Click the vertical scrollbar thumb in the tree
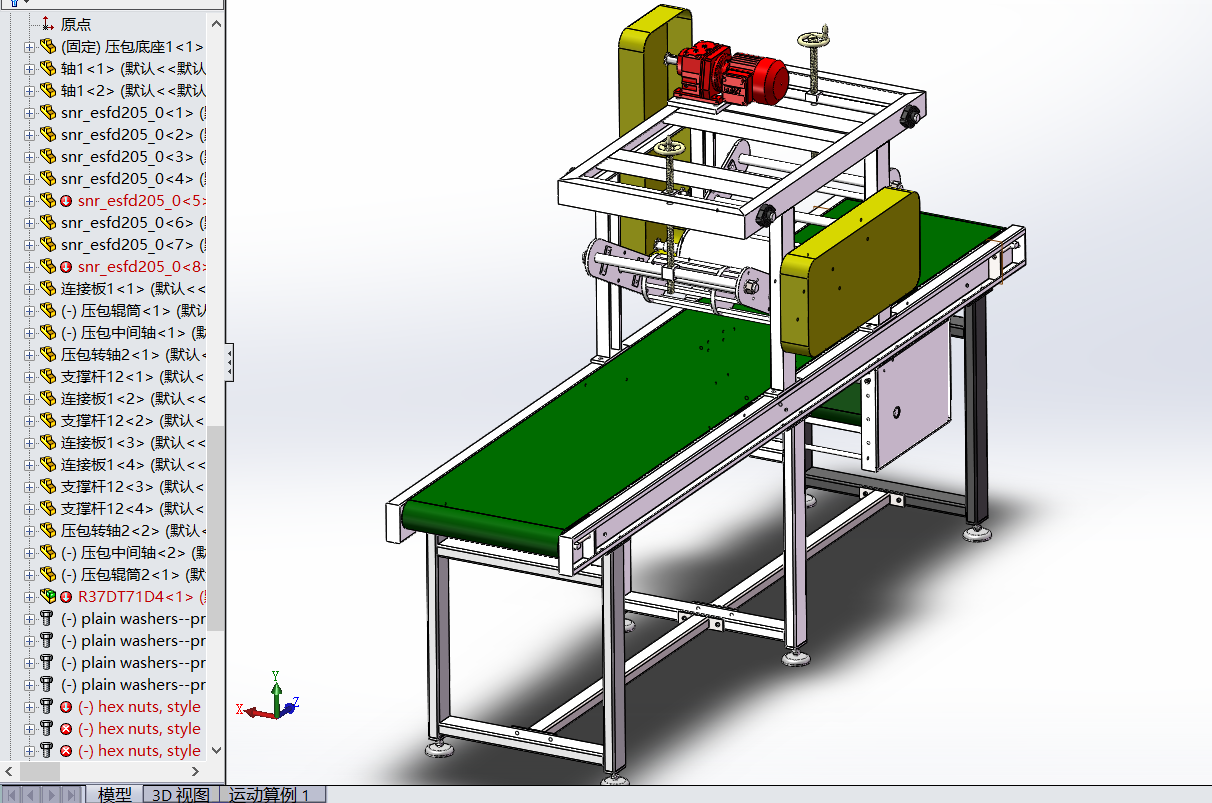1212x803 pixels. (215, 528)
